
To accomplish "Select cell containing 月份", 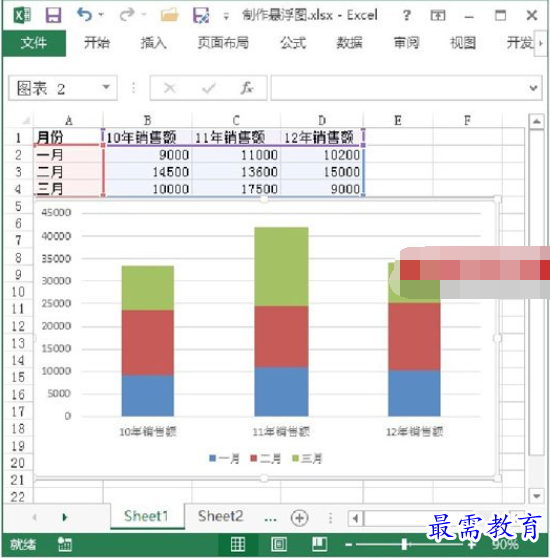I will 68,137.
